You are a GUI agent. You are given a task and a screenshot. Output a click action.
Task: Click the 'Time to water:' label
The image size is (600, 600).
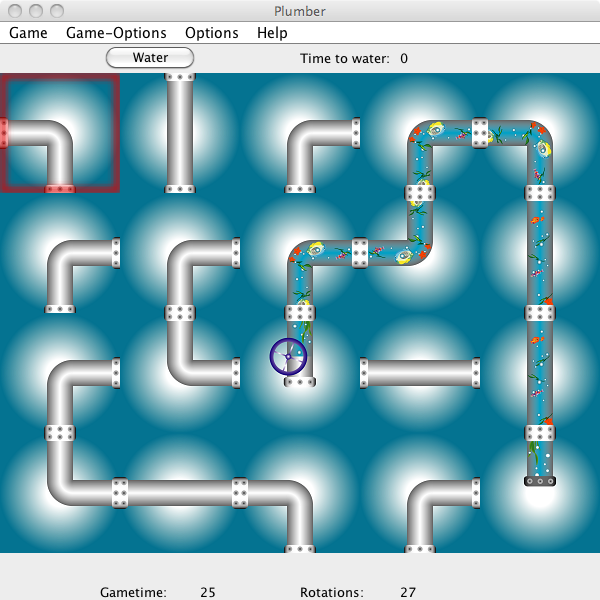345,59
